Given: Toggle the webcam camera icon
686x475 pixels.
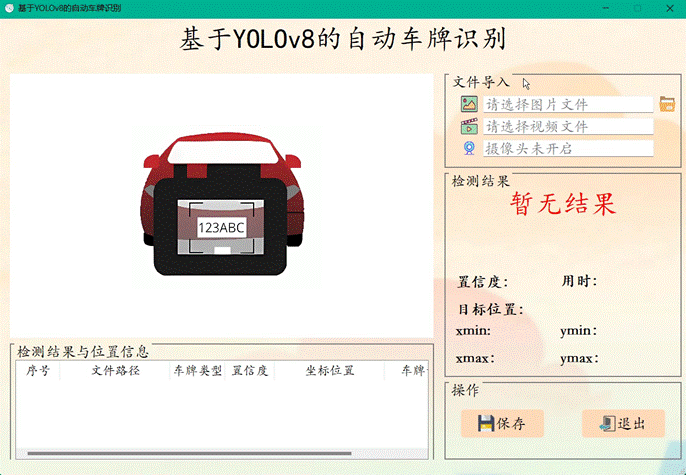Looking at the screenshot, I should [469, 148].
